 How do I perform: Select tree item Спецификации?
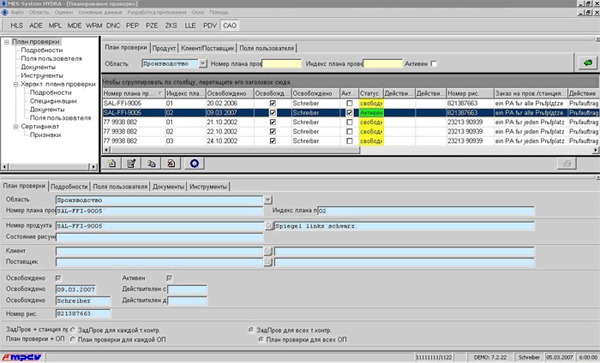pyautogui.click(x=53, y=101)
